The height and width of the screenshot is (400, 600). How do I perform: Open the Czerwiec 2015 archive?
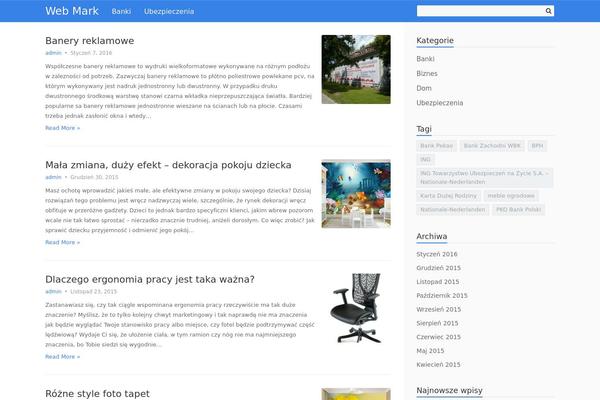(x=439, y=337)
